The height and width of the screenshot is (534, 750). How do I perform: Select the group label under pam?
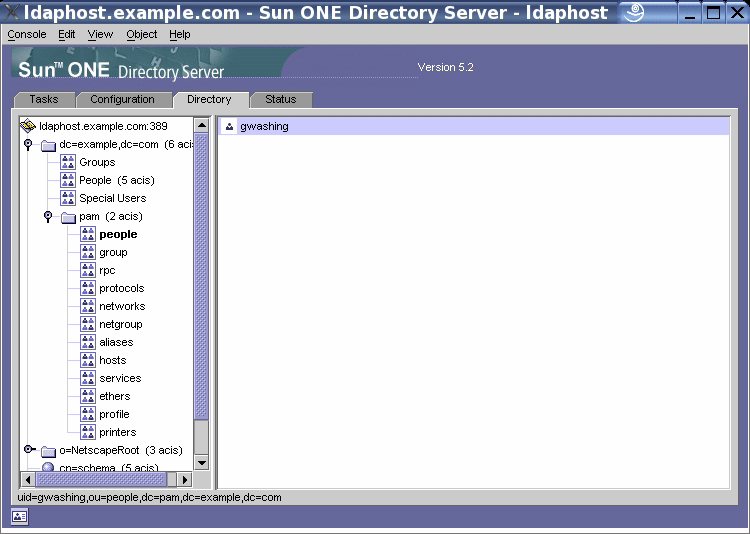pyautogui.click(x=113, y=253)
